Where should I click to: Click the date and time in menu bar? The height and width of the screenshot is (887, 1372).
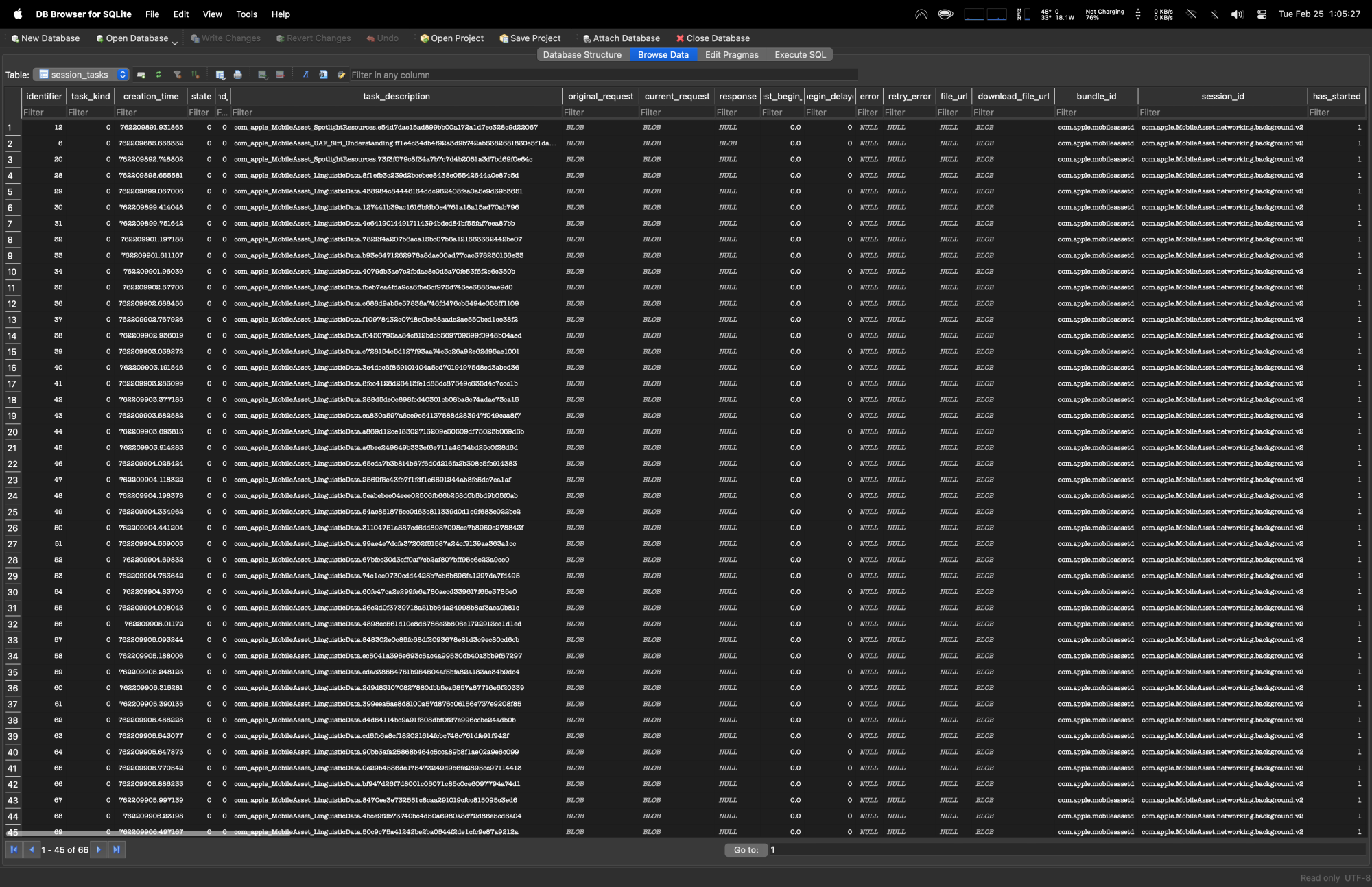tap(1319, 14)
